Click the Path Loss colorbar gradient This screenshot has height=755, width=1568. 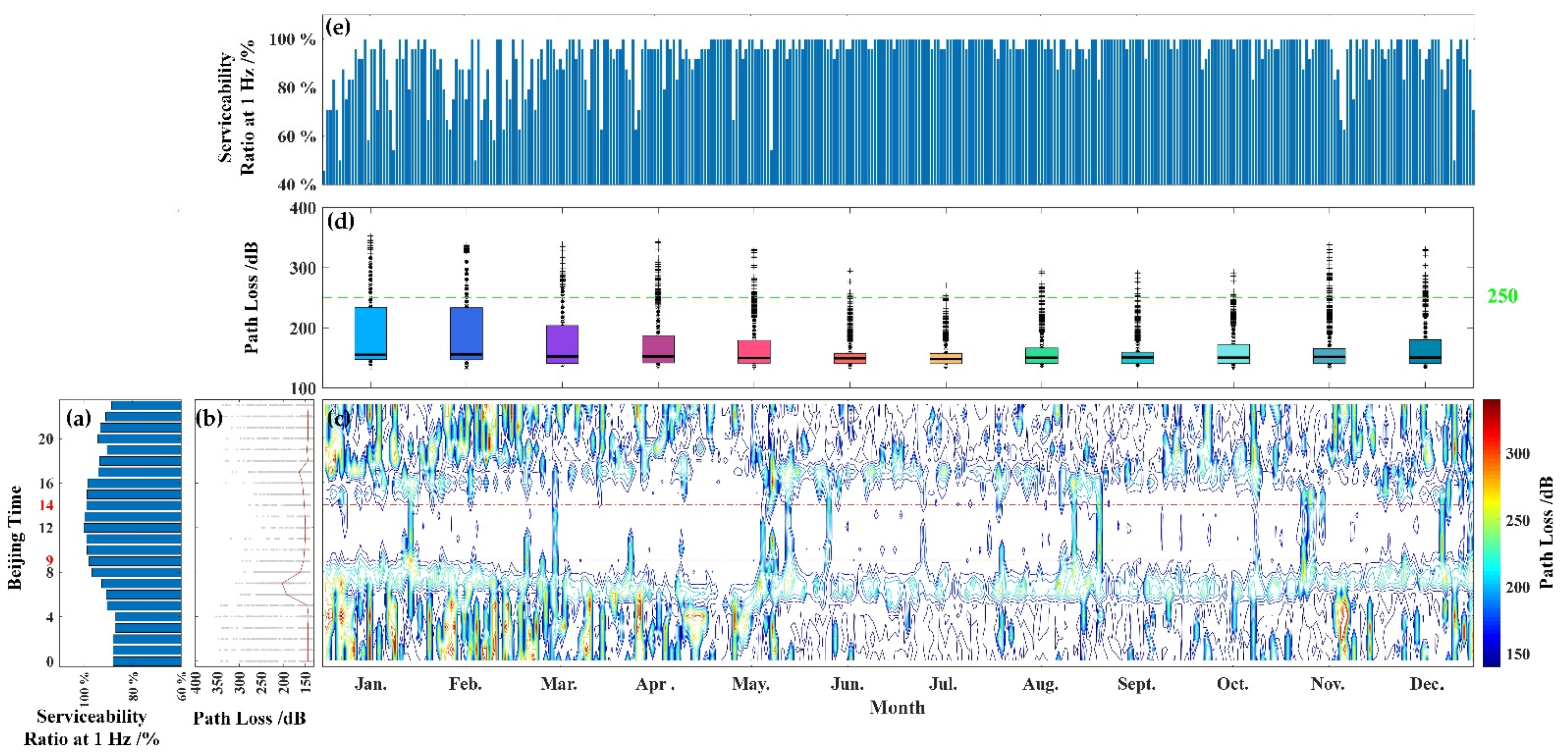(x=1491, y=533)
